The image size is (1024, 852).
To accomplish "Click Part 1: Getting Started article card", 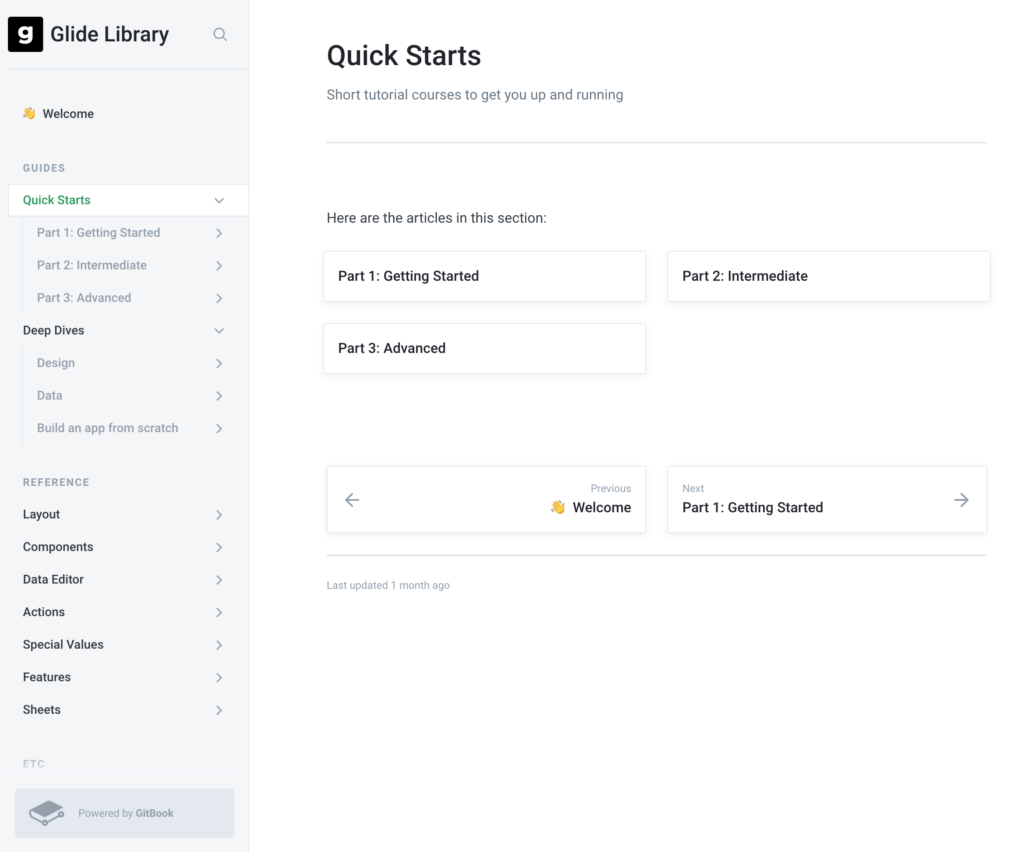I will tap(485, 276).
